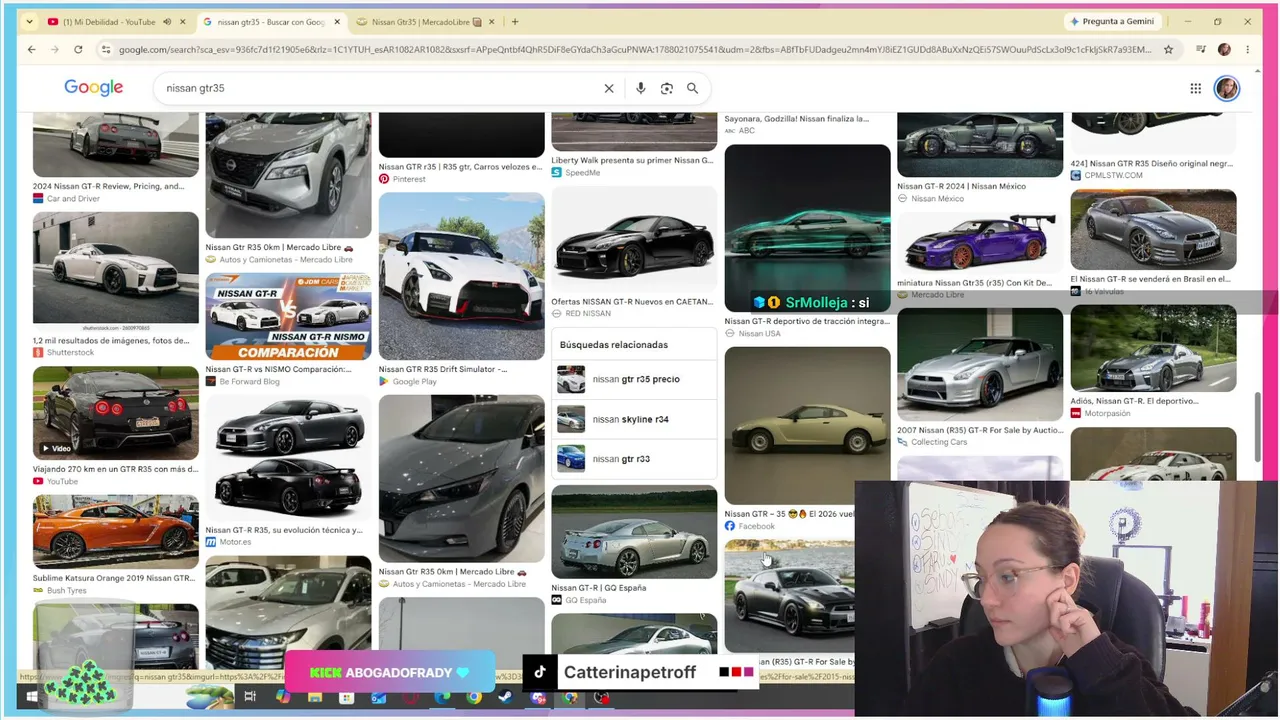Select related search nissan skyline r34

tap(634, 419)
